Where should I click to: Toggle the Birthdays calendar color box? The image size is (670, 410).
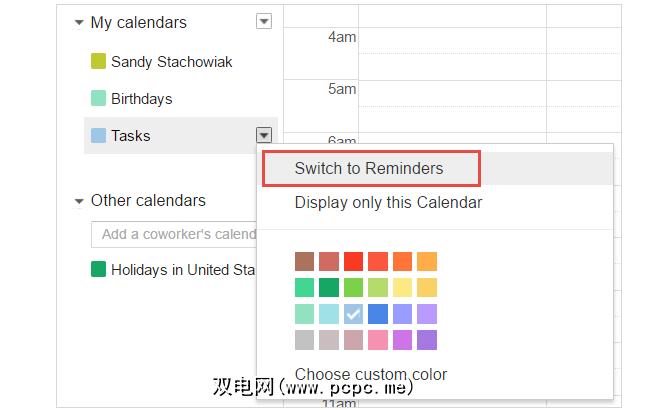(98, 99)
